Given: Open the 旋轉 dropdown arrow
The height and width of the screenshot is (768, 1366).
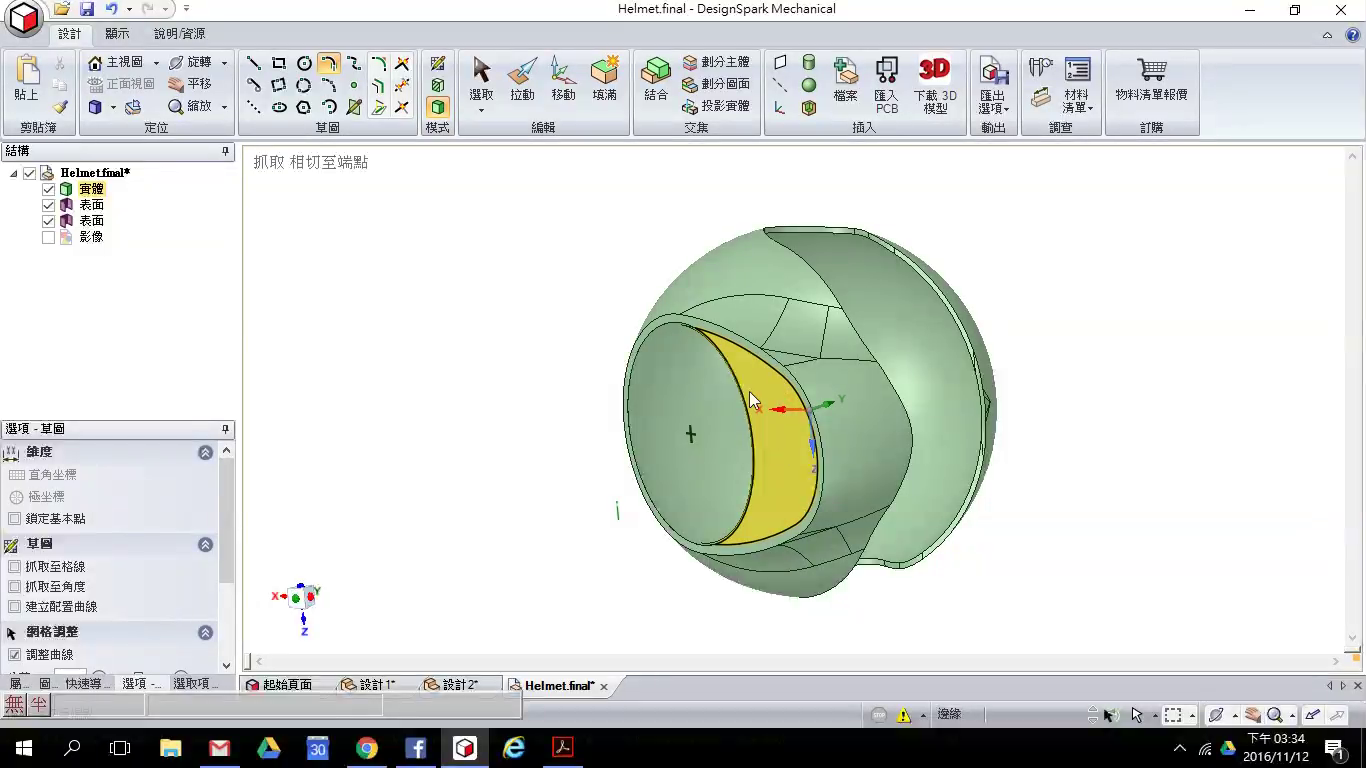Looking at the screenshot, I should (224, 63).
